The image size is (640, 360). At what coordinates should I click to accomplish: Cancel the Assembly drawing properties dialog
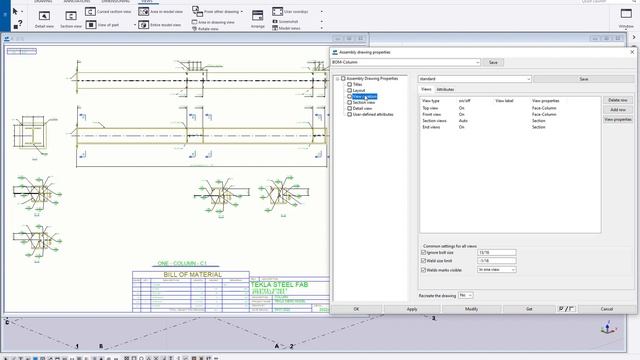coord(607,309)
